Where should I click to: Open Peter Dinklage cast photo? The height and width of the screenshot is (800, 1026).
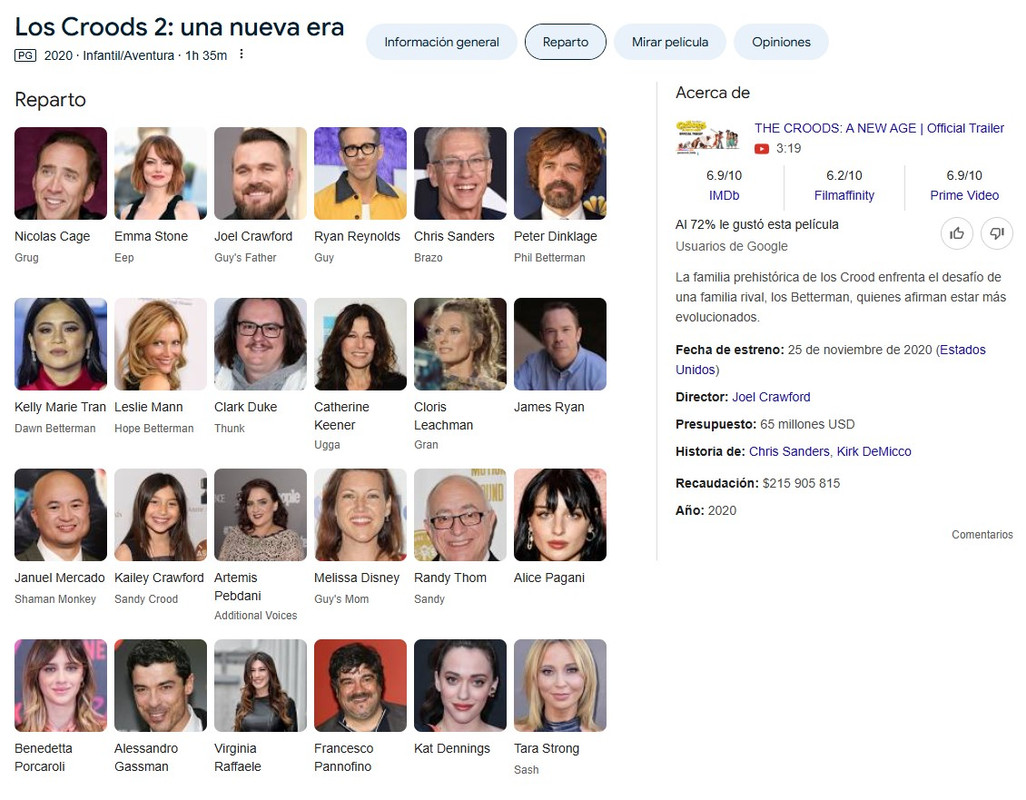(x=560, y=173)
